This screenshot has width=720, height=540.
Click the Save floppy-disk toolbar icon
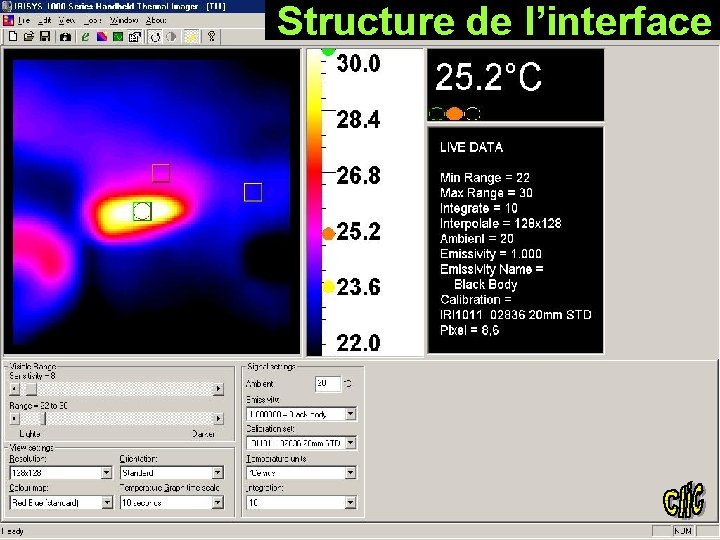pos(45,37)
